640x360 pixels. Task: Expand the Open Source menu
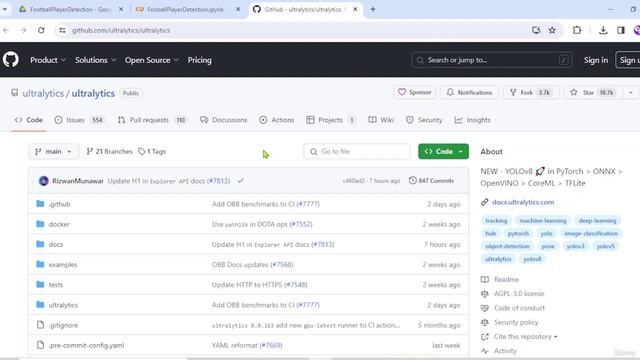(152, 60)
